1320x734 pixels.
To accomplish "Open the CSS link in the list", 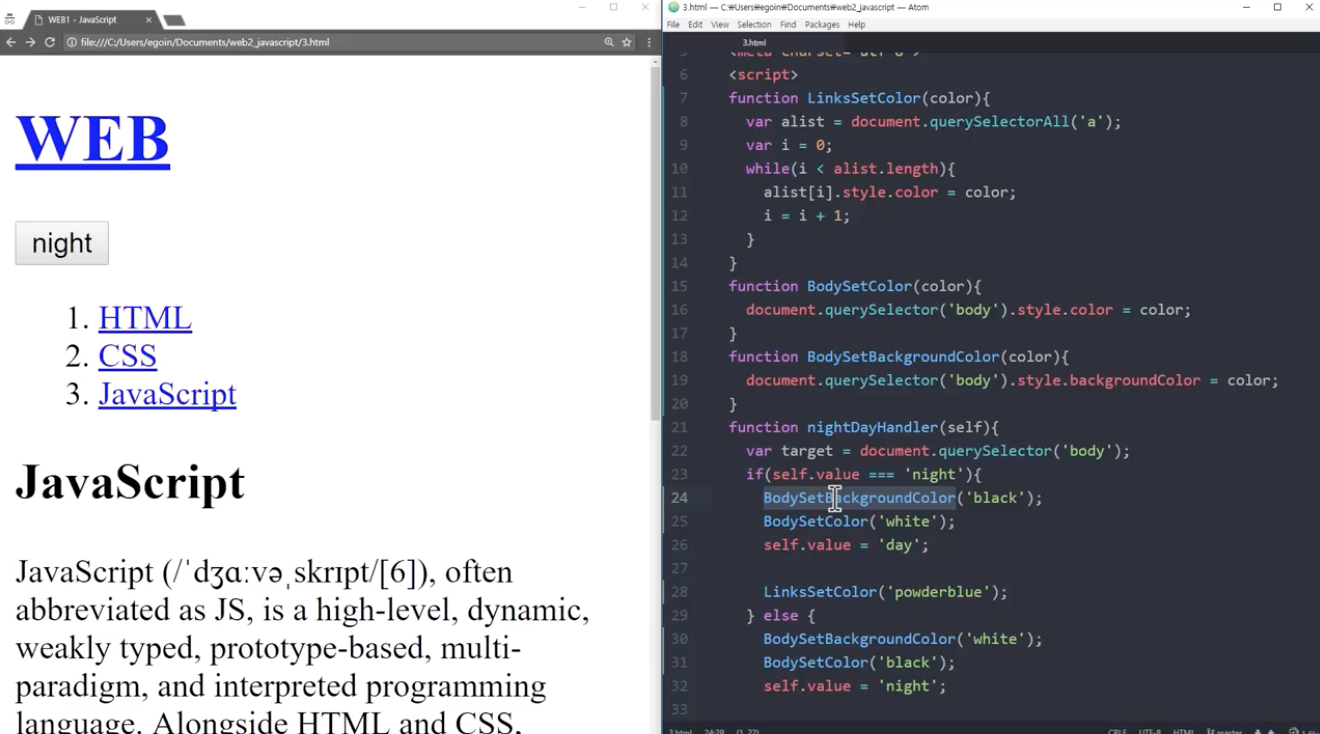I will click(127, 356).
